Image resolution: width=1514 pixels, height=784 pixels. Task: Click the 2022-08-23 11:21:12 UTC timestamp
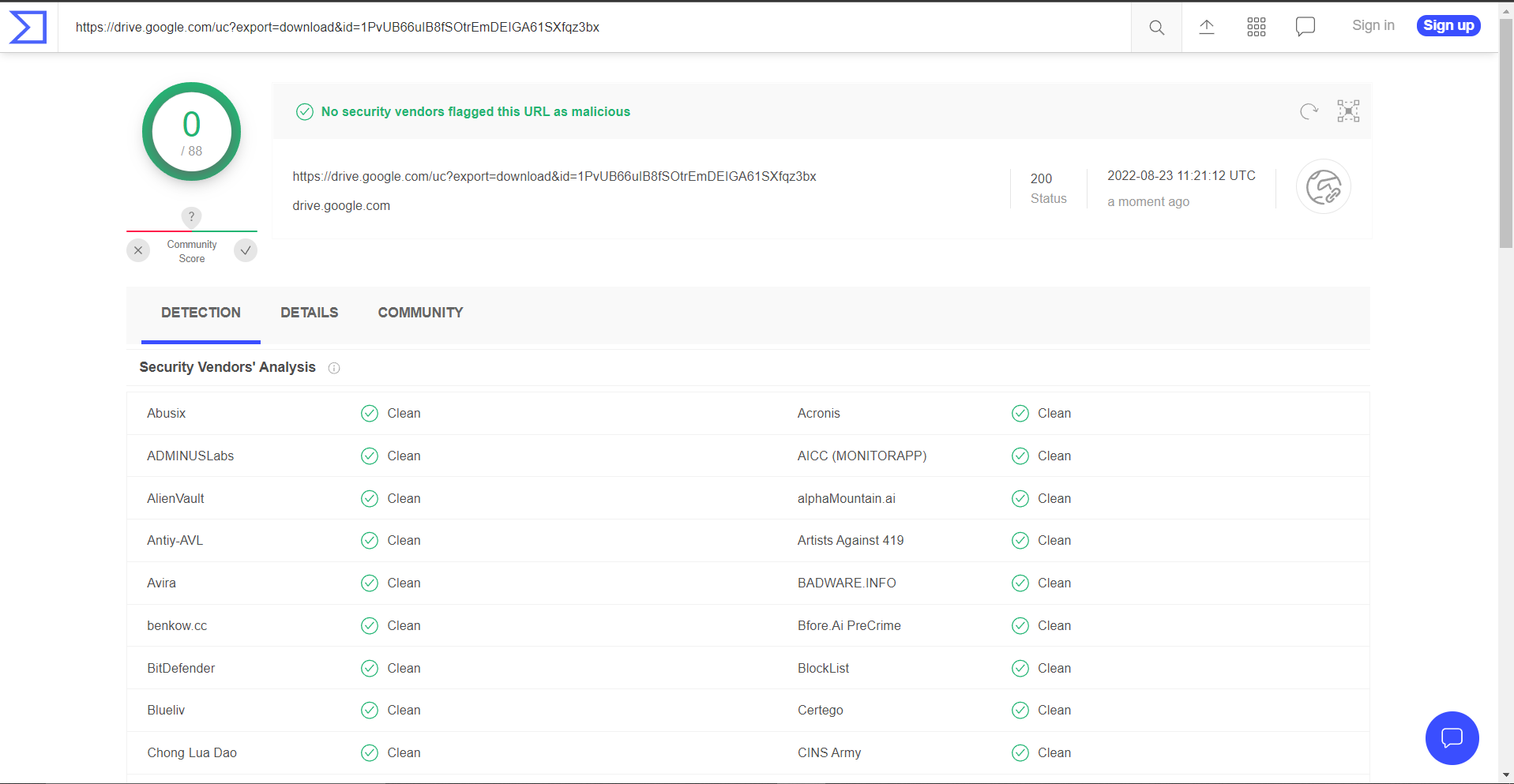click(1182, 176)
